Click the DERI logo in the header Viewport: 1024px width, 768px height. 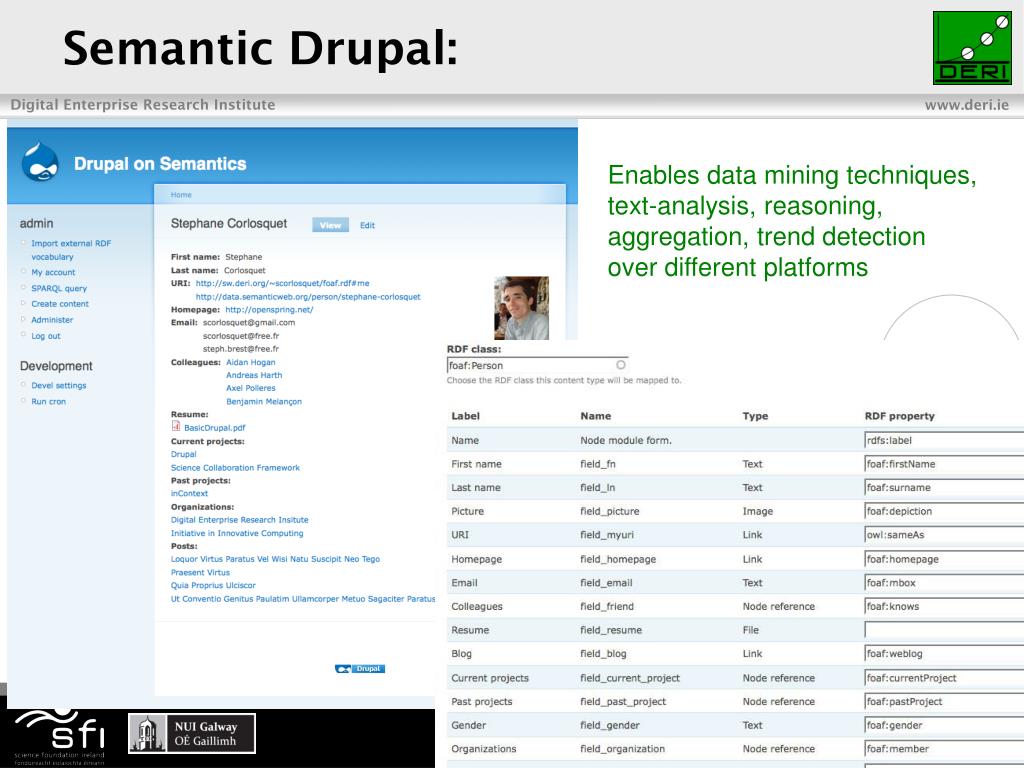coord(972,48)
